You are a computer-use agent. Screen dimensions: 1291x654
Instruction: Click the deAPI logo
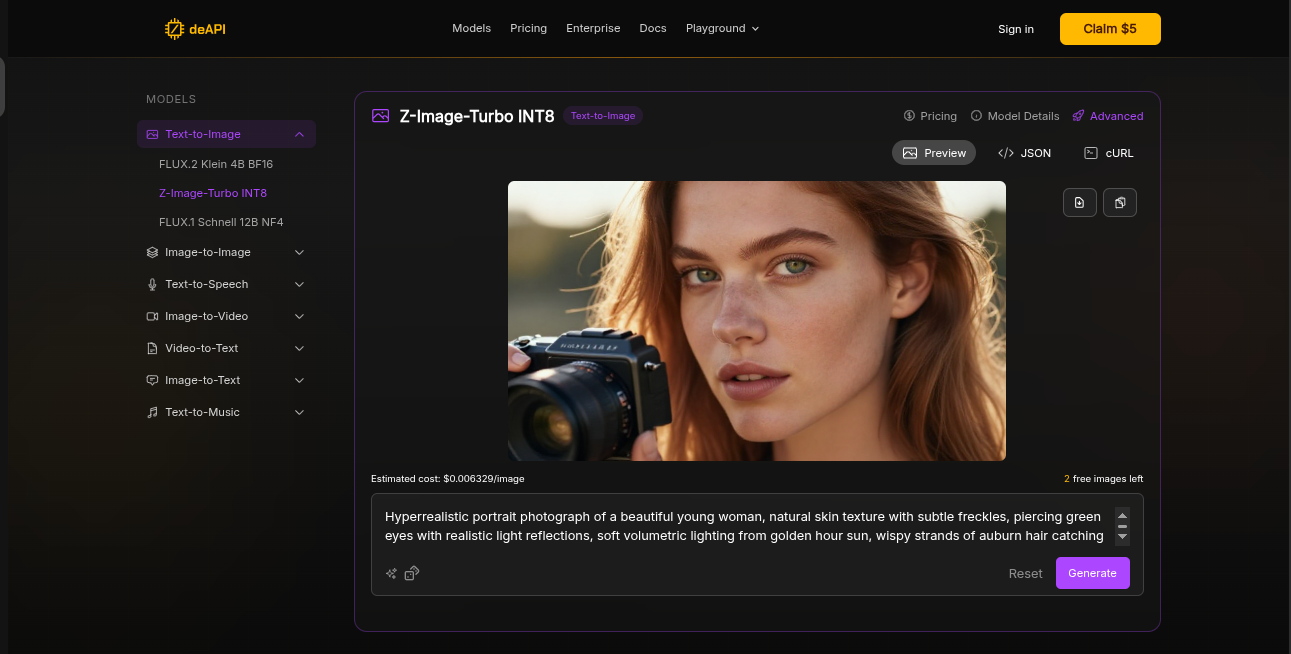pos(196,29)
